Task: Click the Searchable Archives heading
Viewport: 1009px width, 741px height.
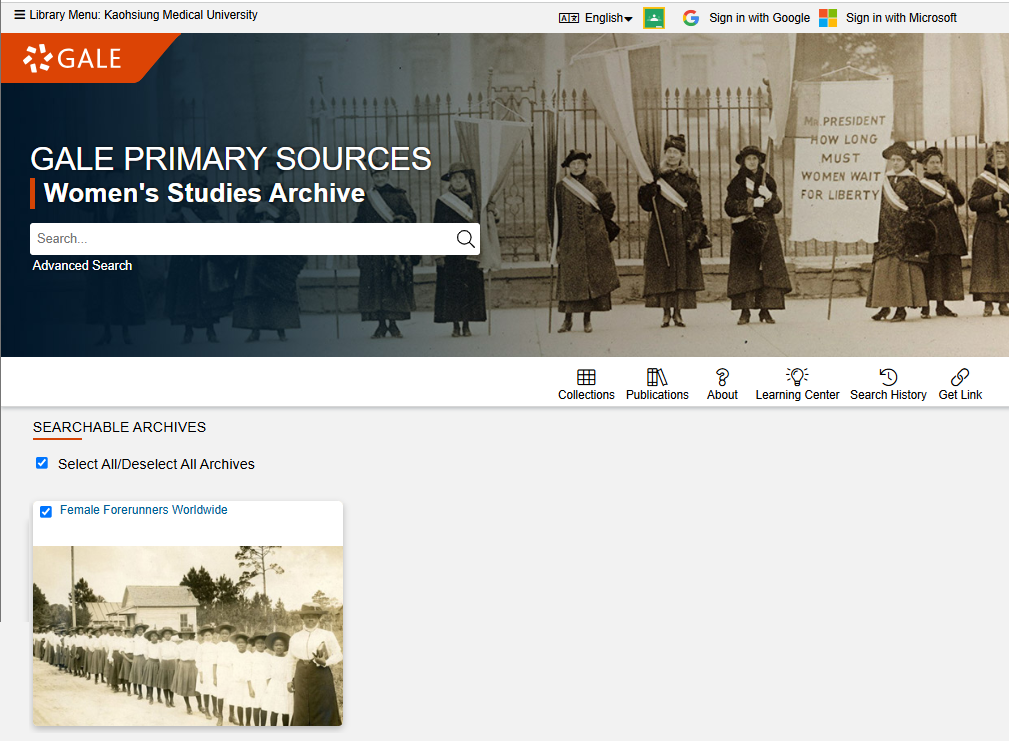Action: click(120, 427)
